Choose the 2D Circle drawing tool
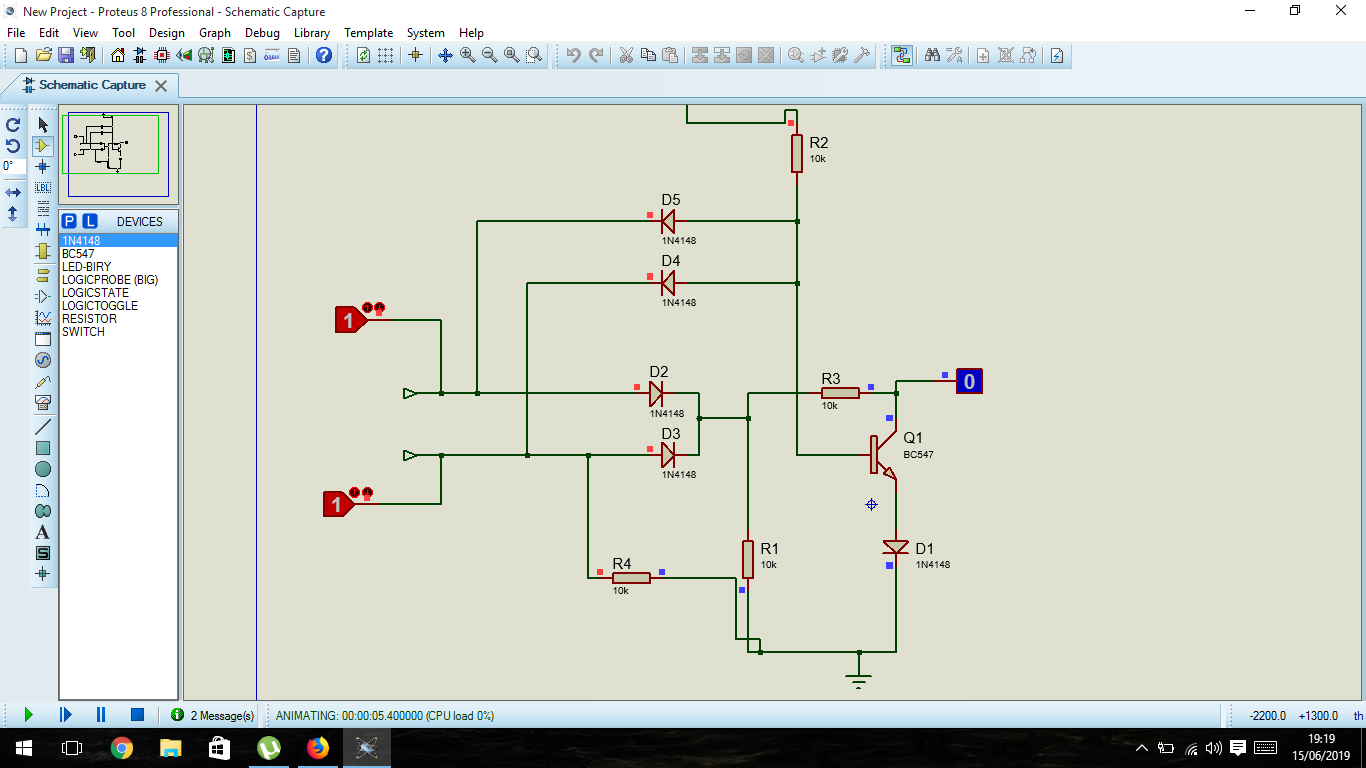 click(x=43, y=469)
